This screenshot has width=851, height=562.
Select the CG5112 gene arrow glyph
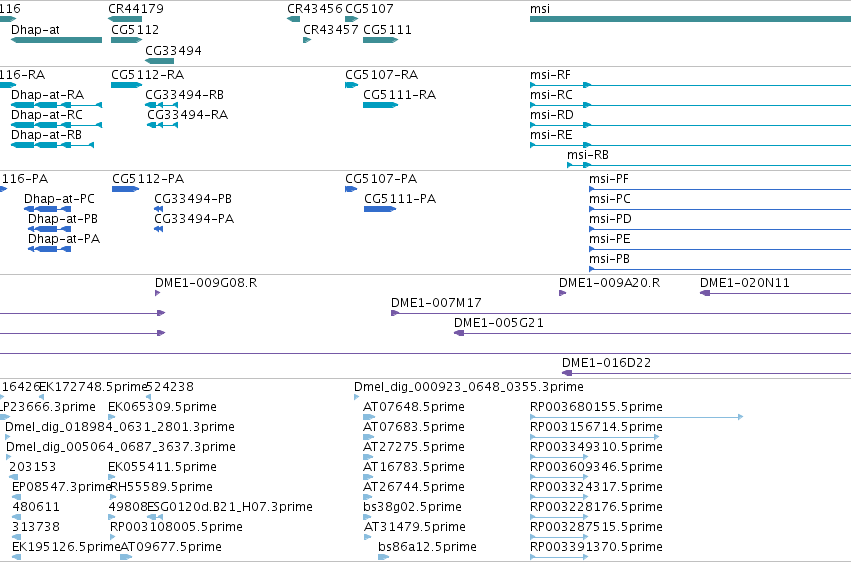(126, 40)
